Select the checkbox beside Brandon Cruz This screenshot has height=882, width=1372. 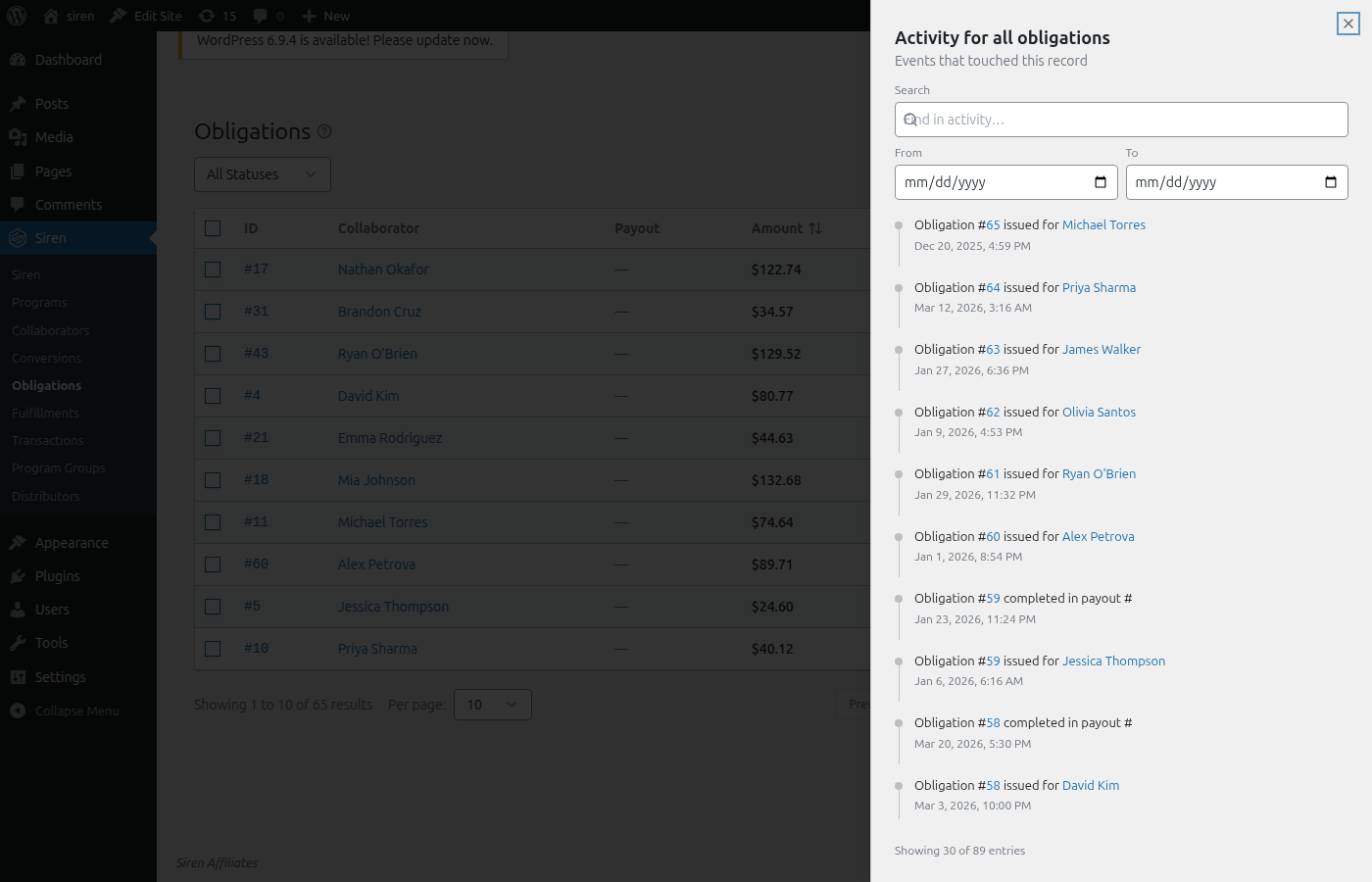[x=213, y=311]
